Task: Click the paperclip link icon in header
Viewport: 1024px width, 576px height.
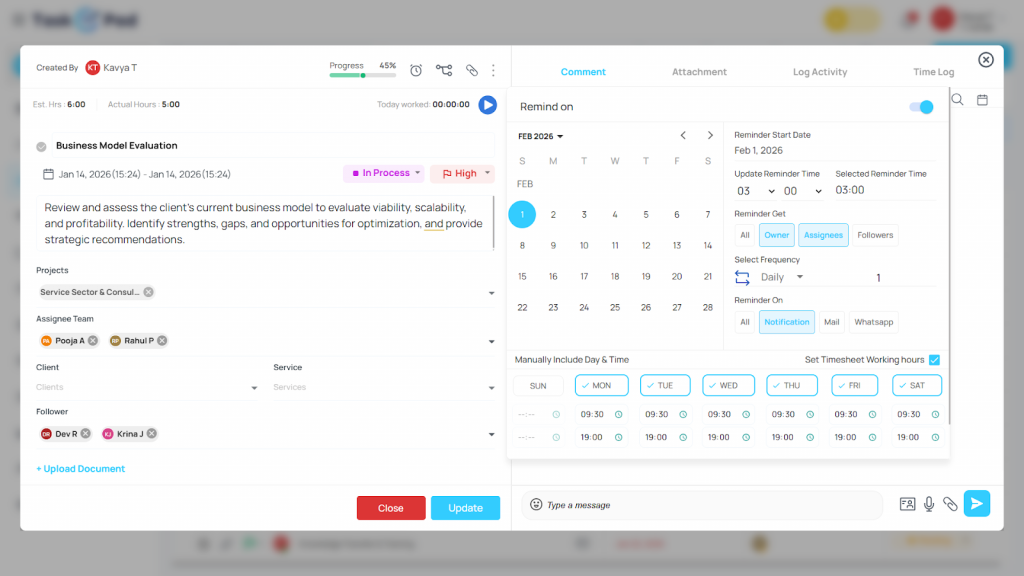Action: pyautogui.click(x=472, y=70)
